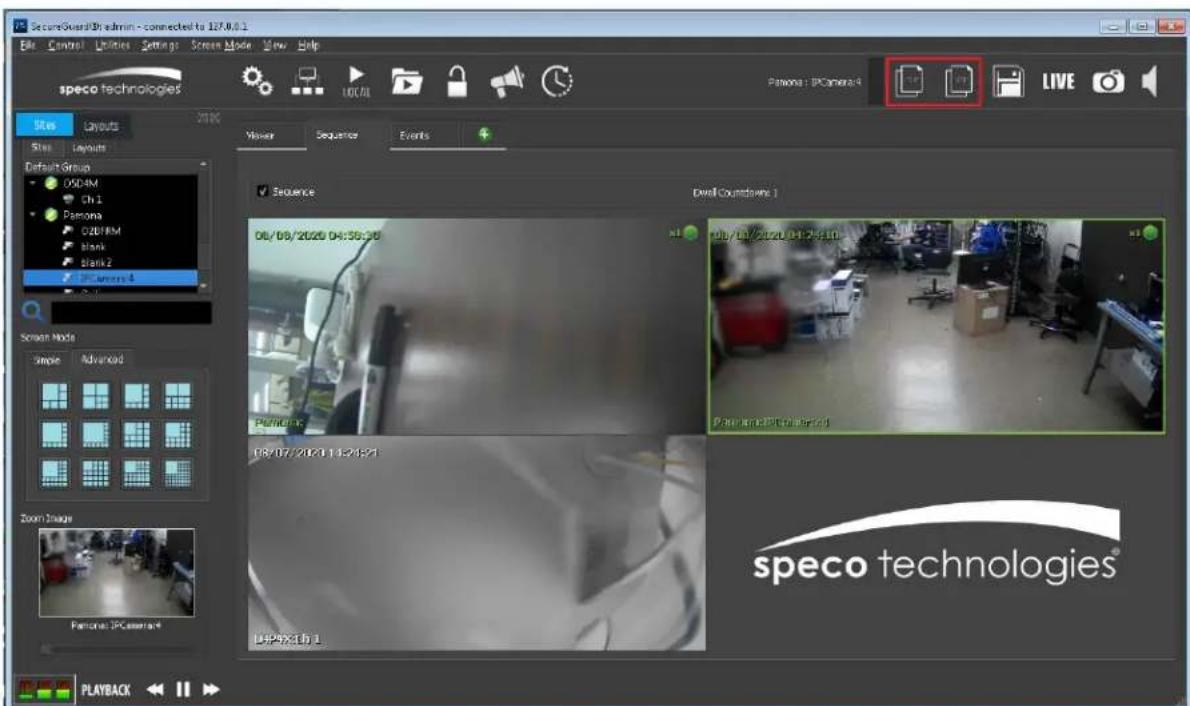Open the folder playback icon
The height and width of the screenshot is (706, 1190).
pyautogui.click(x=406, y=81)
